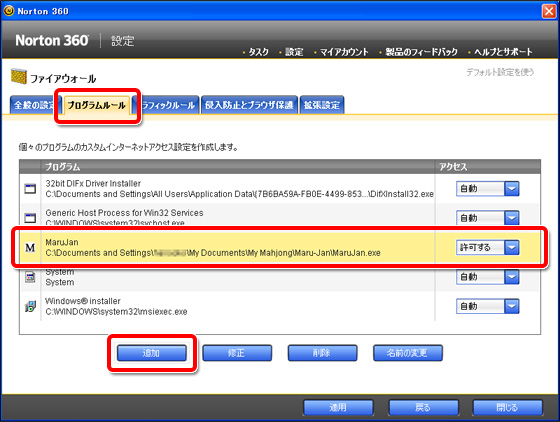
Task: Click the System program icon
Action: pyautogui.click(x=30, y=277)
